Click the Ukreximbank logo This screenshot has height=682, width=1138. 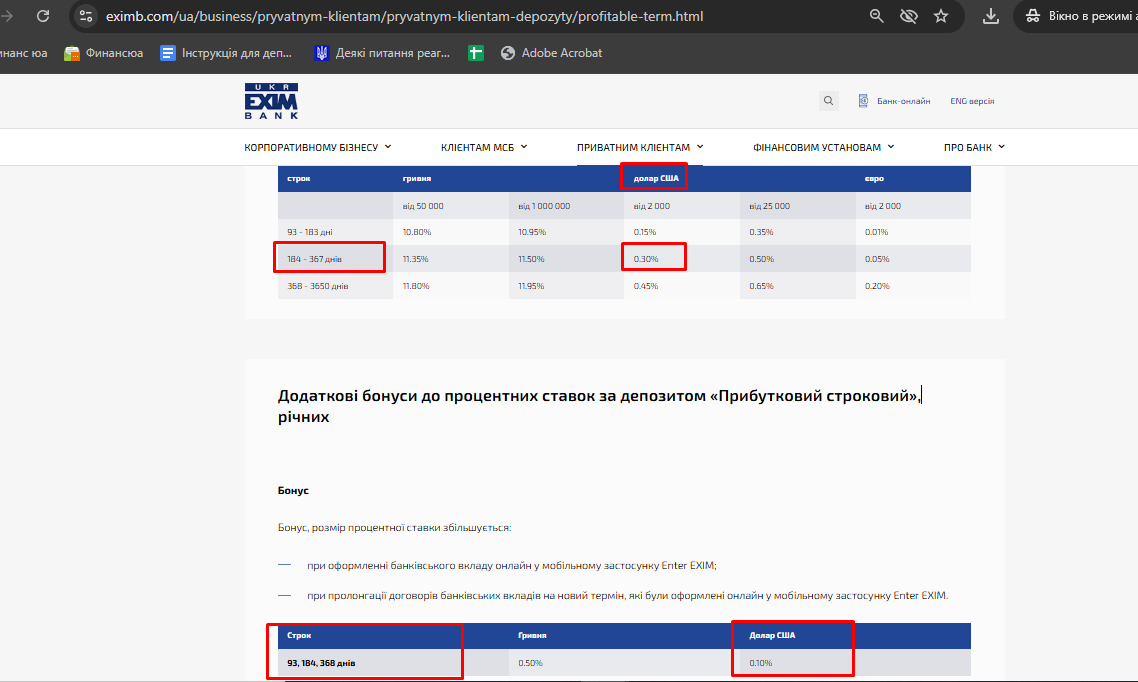271,101
